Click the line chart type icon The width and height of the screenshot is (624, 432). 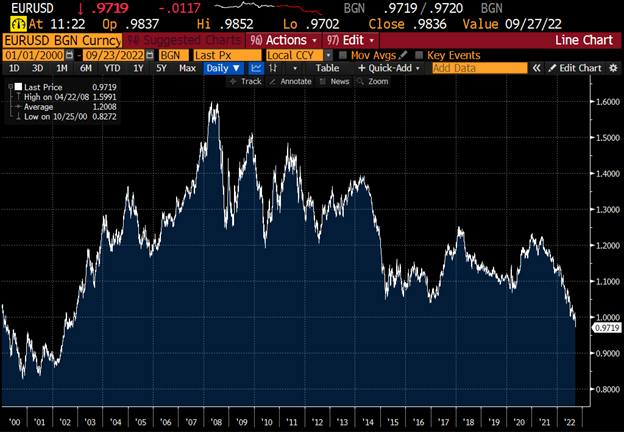coord(255,68)
